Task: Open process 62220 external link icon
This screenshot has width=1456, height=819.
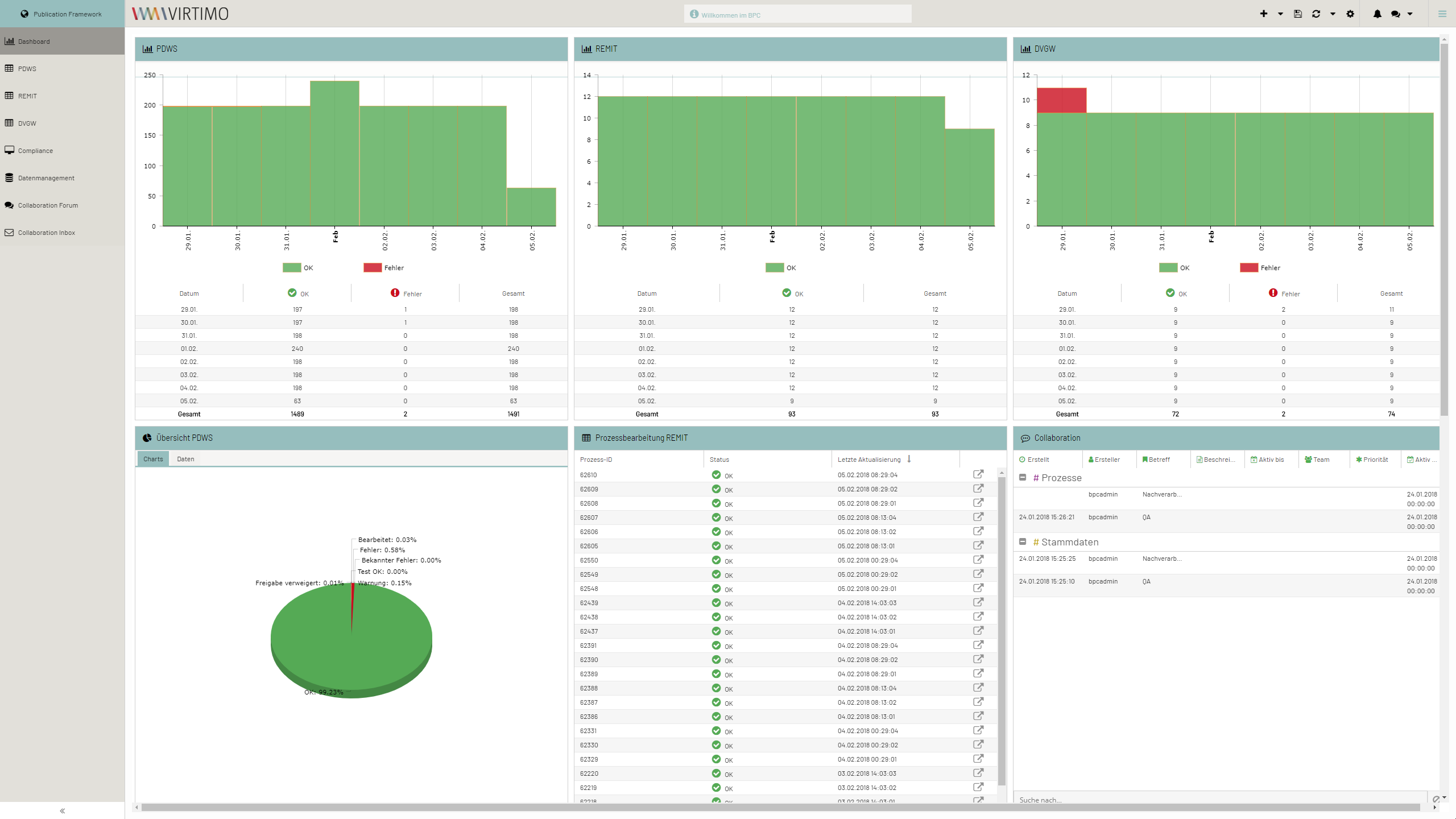Action: (x=978, y=773)
